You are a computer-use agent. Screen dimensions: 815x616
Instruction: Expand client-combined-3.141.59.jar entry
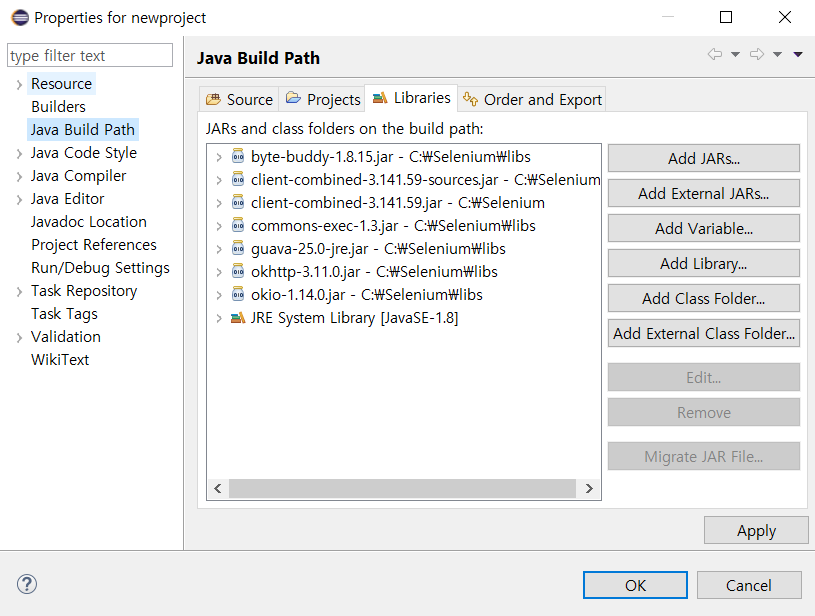(219, 203)
